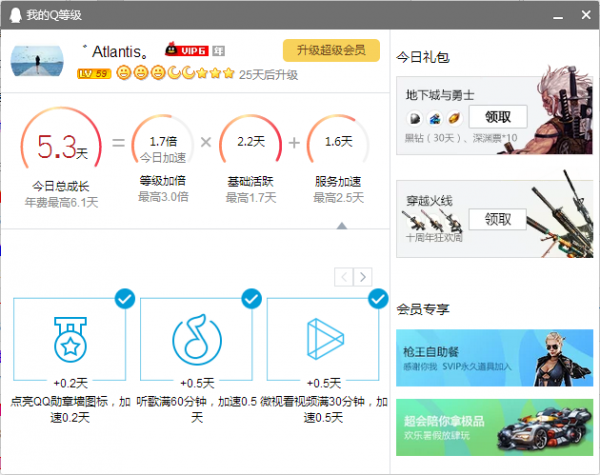Screen dimensions: 600x475
Task: Click the gun icons under 穿越火线
Action: point(432,220)
